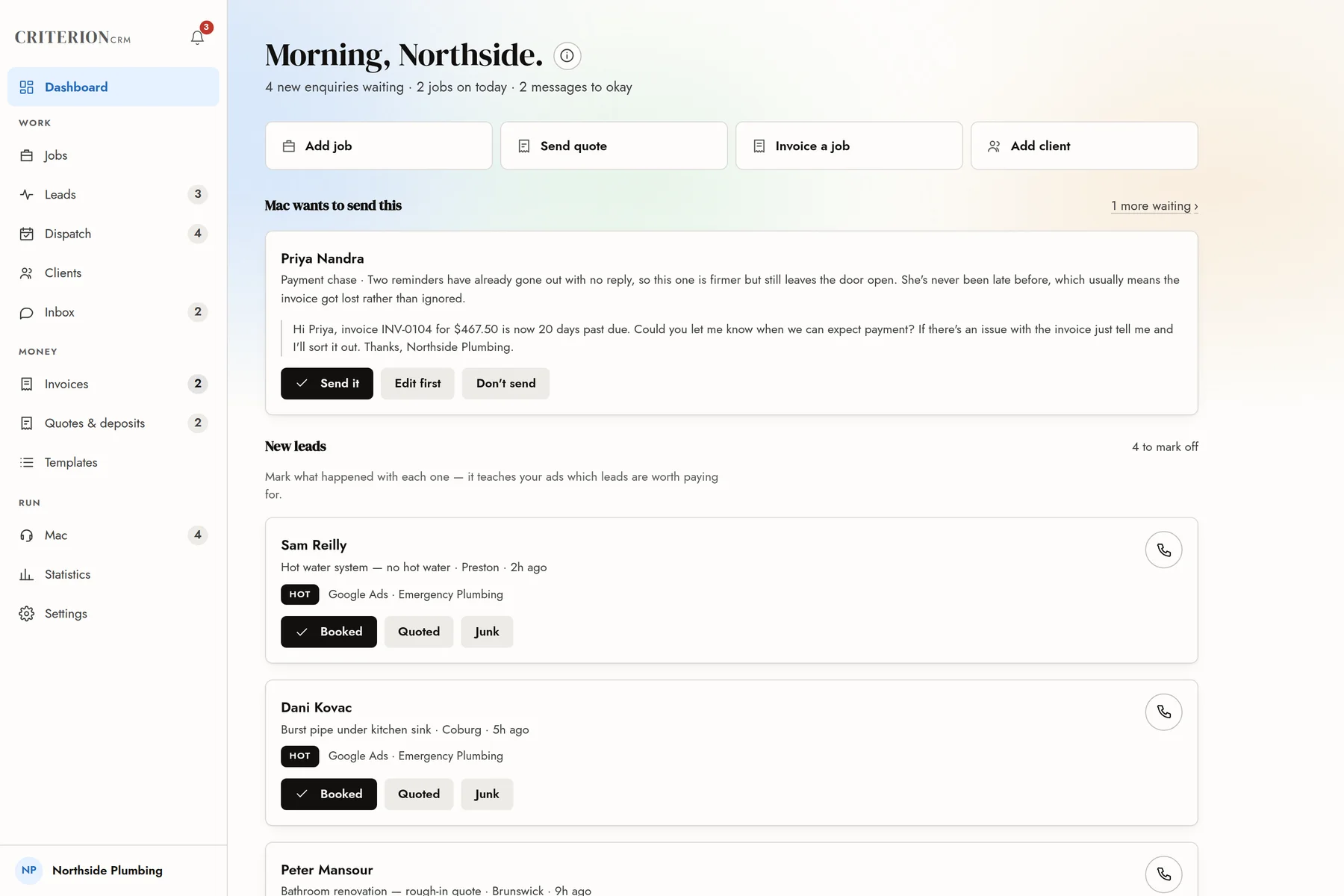The image size is (1344, 896).
Task: Open Invoices page
Action: (113, 384)
